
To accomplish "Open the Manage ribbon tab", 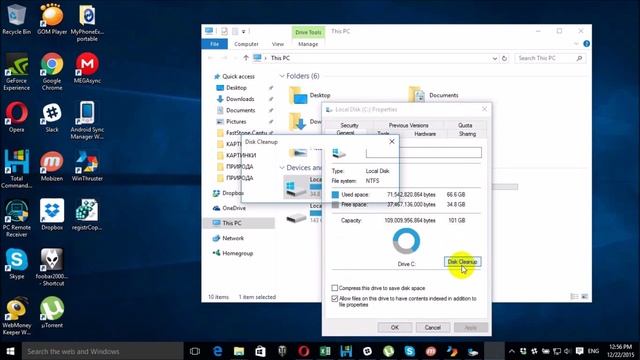I will (x=308, y=44).
